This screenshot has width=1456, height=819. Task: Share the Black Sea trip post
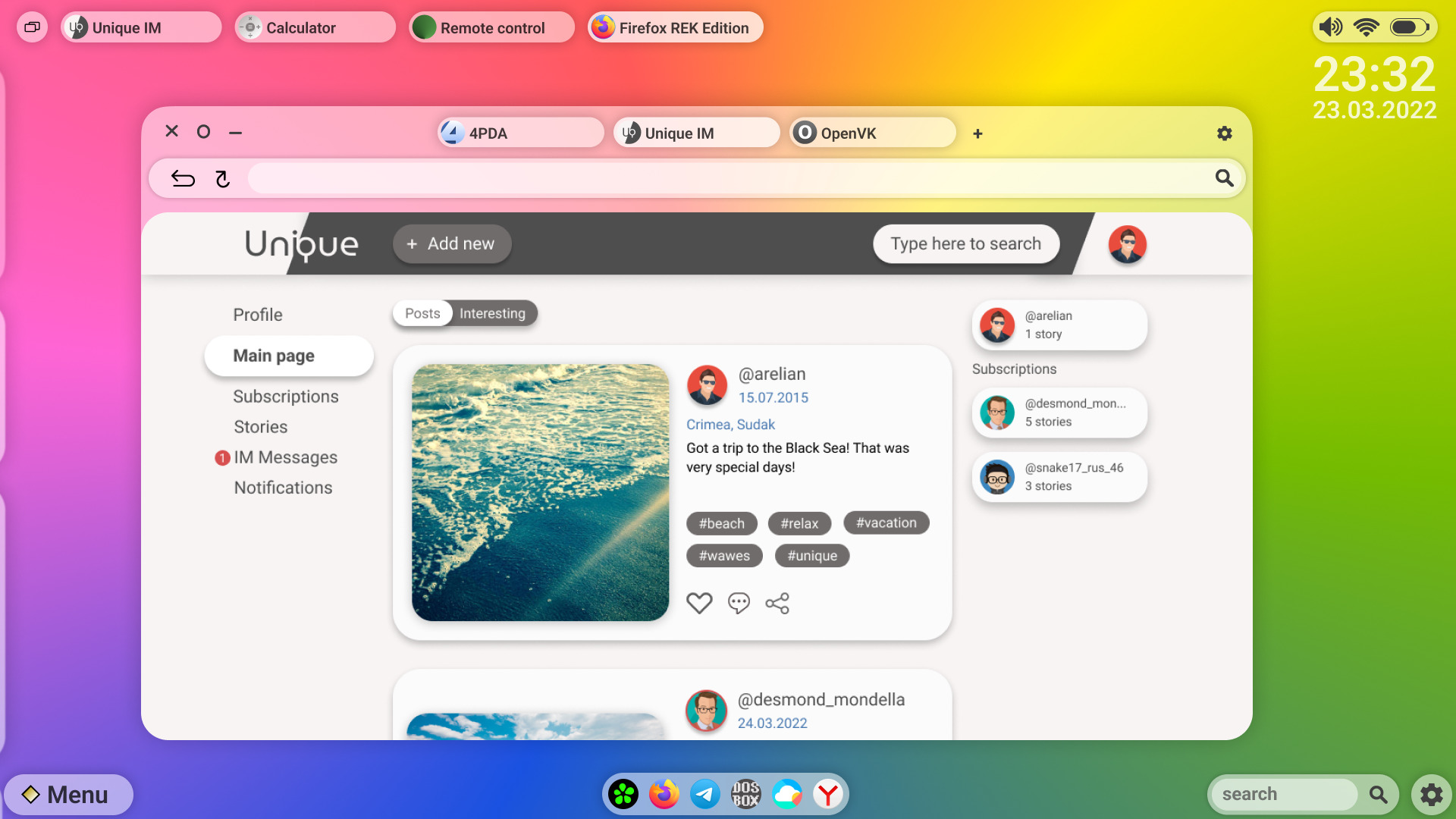click(777, 603)
